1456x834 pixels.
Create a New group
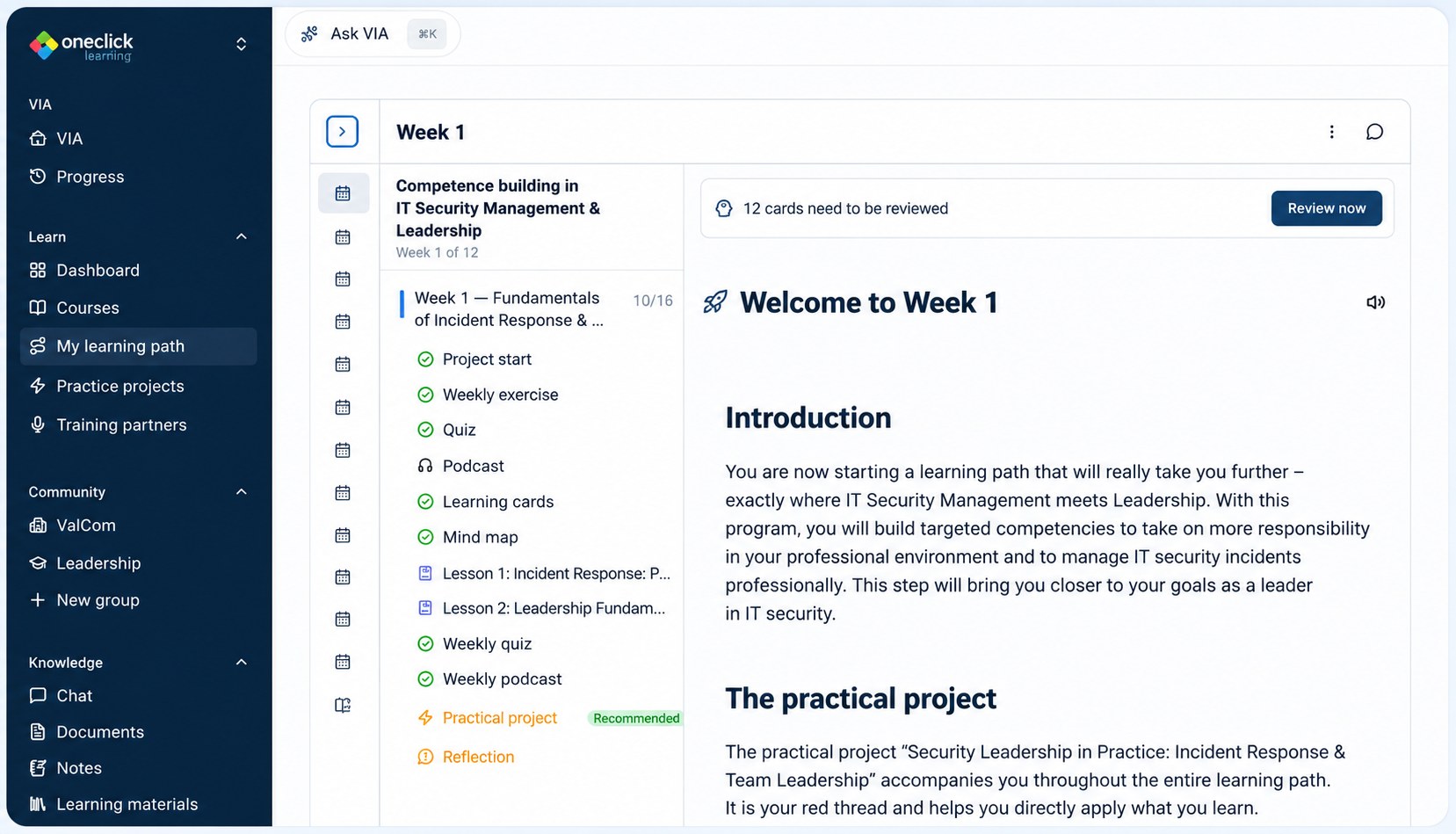tap(138, 600)
